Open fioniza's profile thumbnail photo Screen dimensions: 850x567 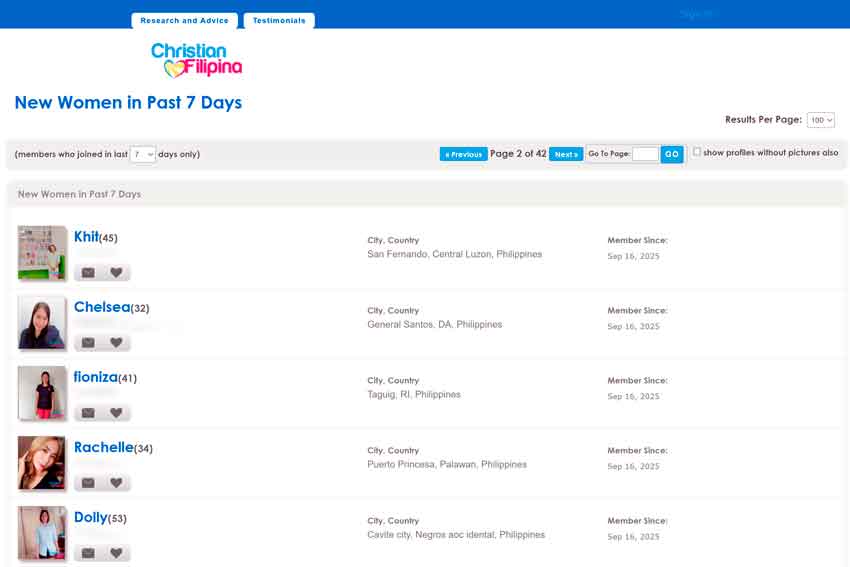click(x=42, y=393)
